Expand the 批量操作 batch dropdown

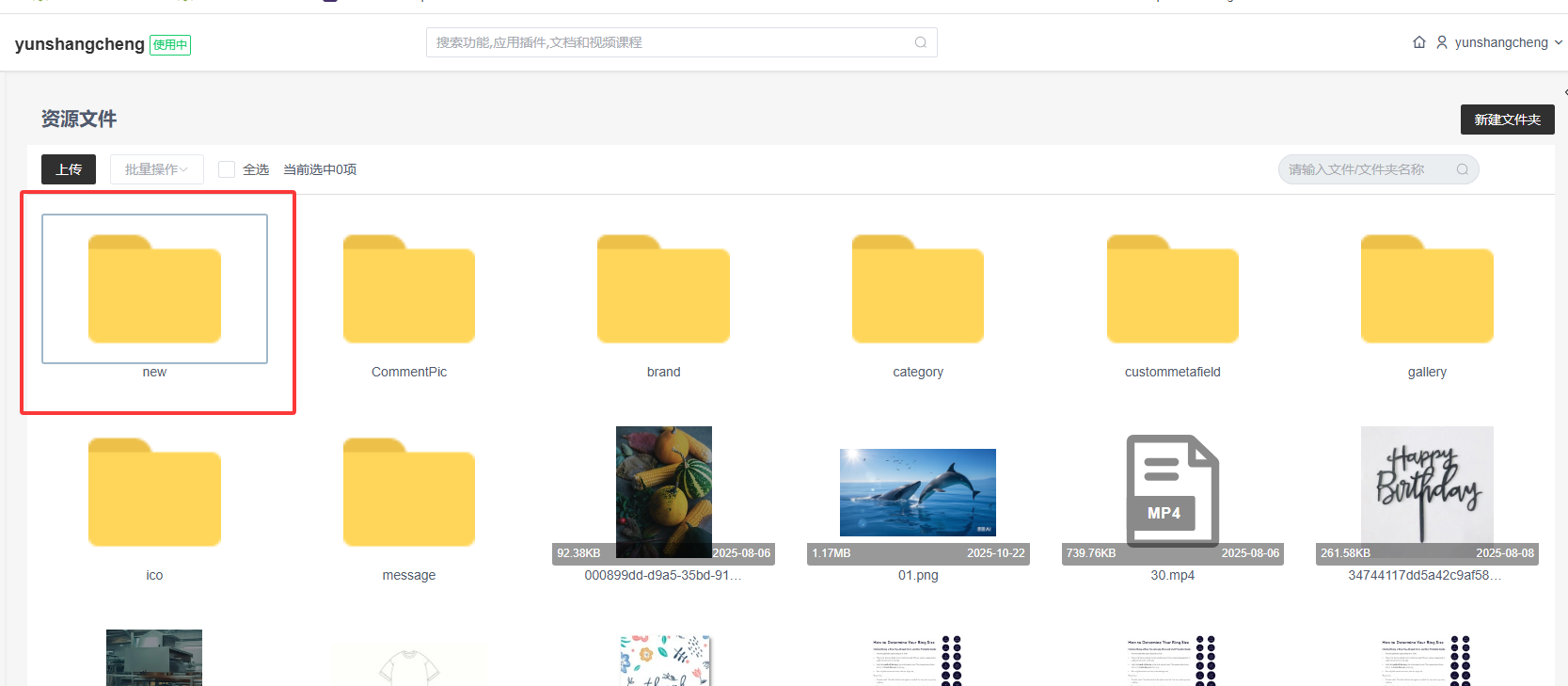pos(156,169)
